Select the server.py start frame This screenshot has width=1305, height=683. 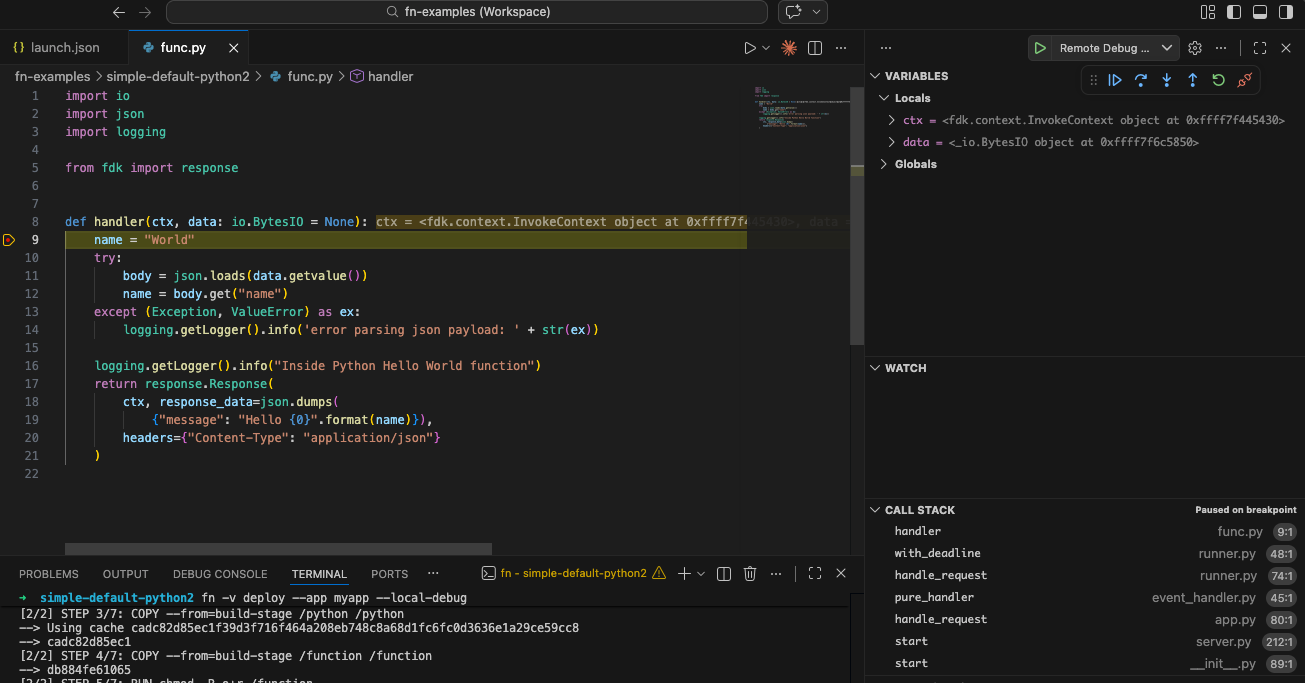pyautogui.click(x=1084, y=642)
